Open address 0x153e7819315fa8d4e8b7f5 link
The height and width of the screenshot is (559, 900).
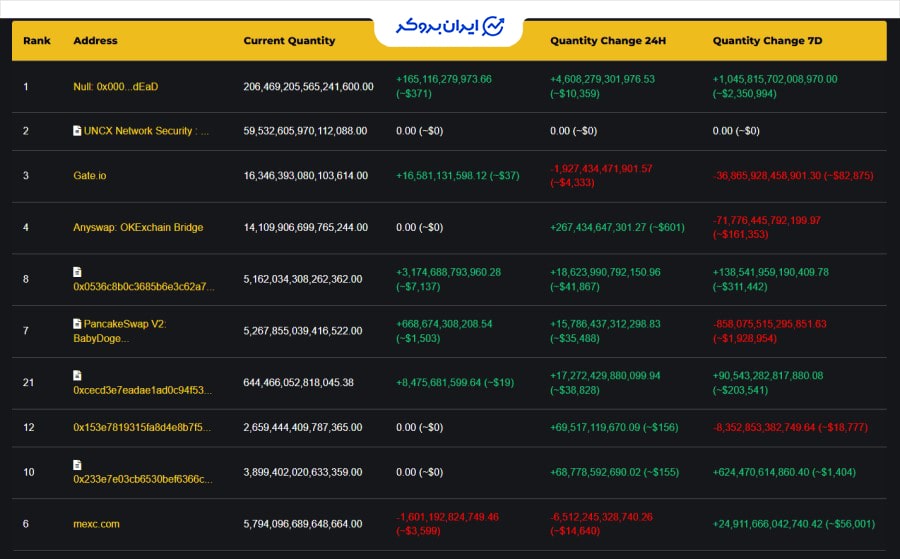tap(142, 427)
